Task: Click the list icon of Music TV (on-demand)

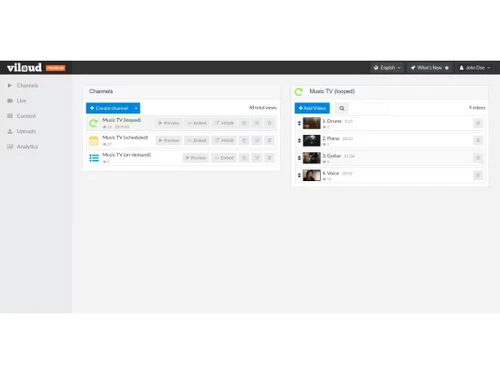Action: [x=94, y=158]
